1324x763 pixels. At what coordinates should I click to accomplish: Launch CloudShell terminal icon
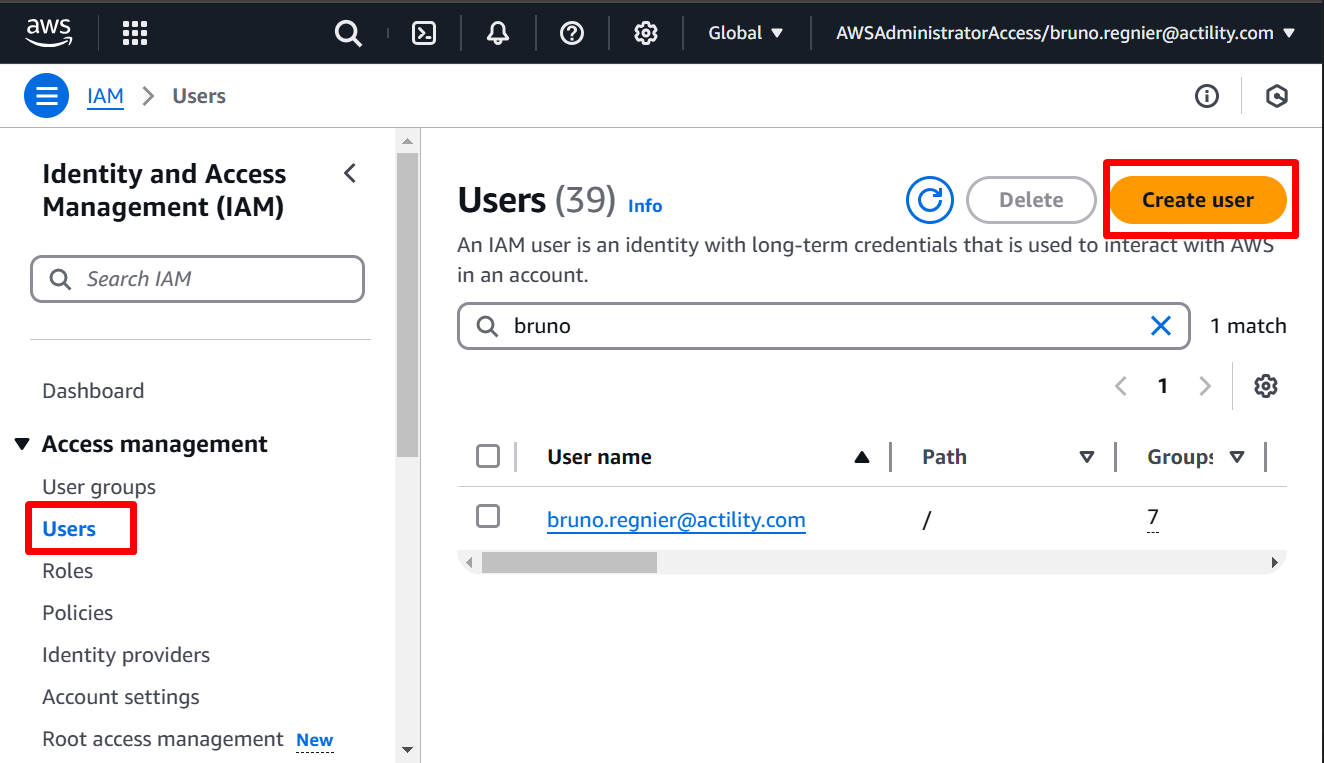(x=424, y=33)
